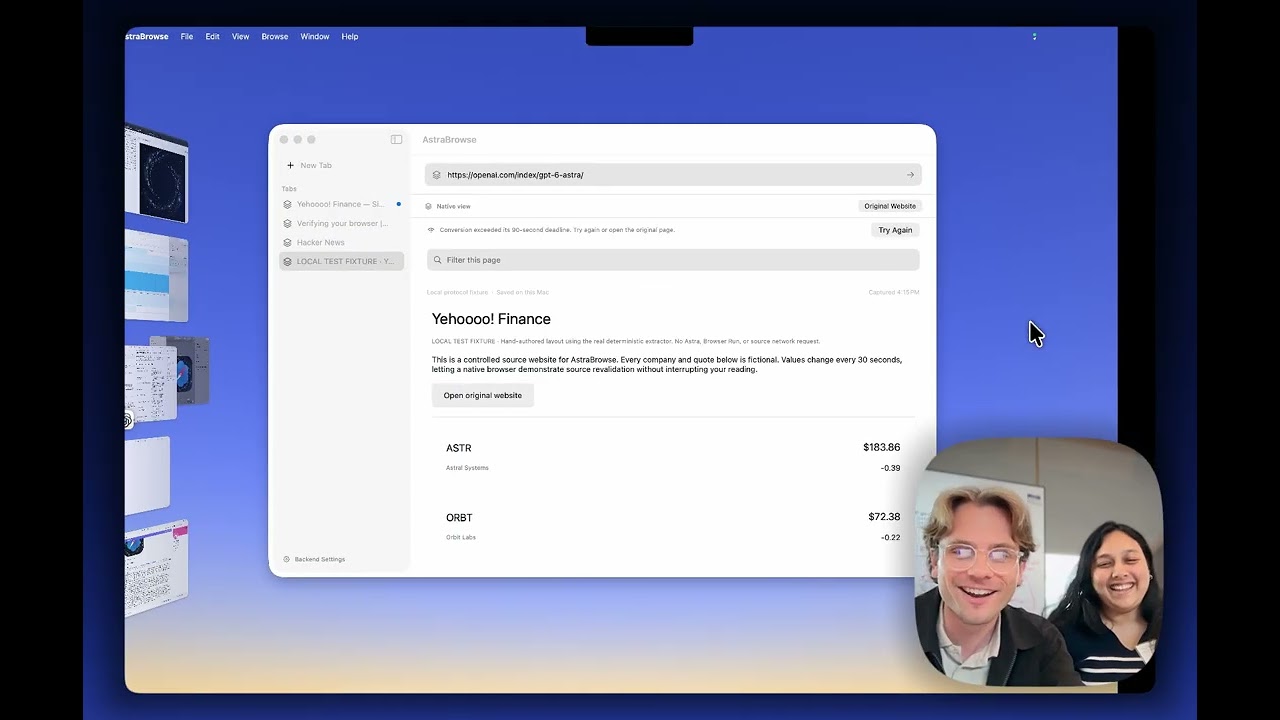The width and height of the screenshot is (1280, 720).
Task: Click the URL address field
Action: point(673,175)
